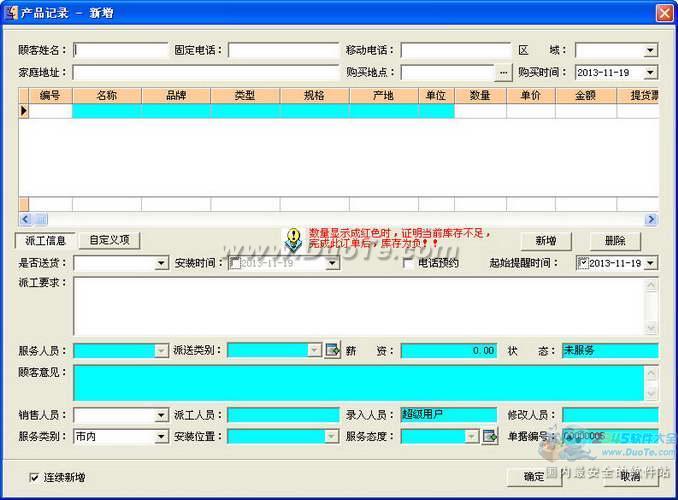Viewport: 678px width, 500px height.
Task: Open the 起始提醒时间 date dropdown arrow
Action: [650, 263]
